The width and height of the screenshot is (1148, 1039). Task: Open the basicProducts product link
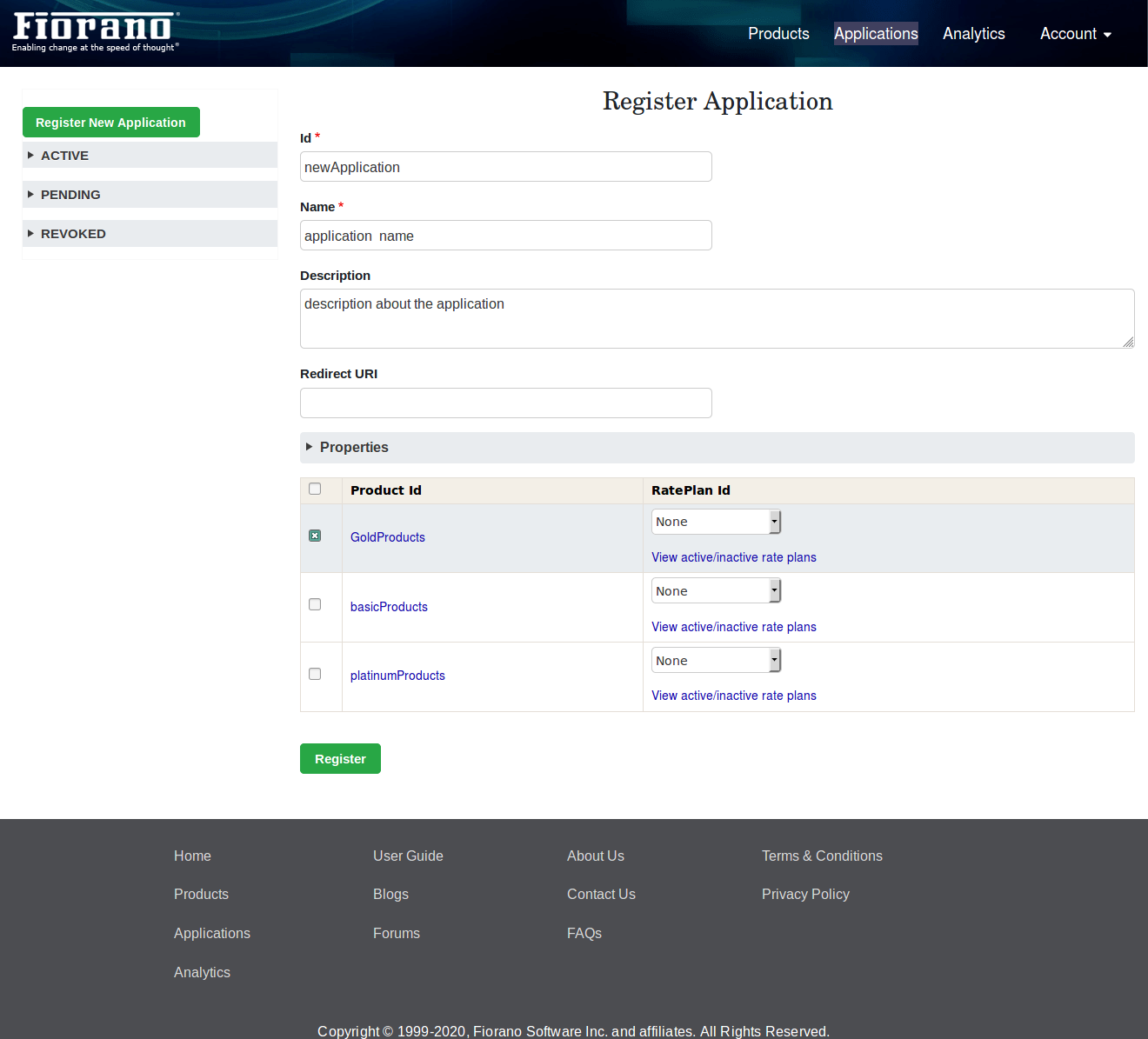point(389,607)
